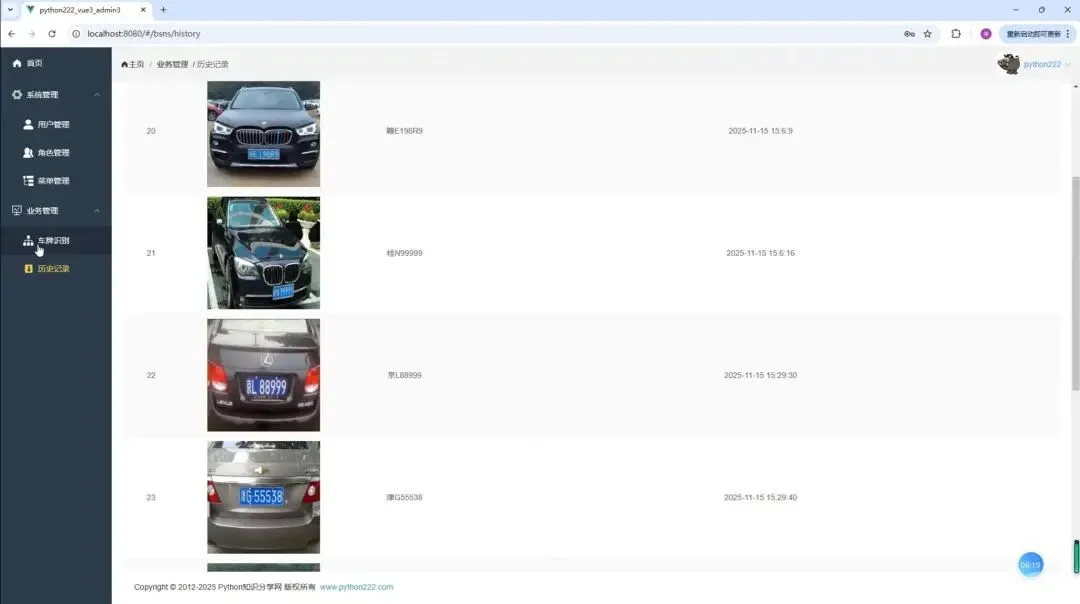Open thumbnail of row 23 gray car
Screen dimensions: 1080x604
coord(264,497)
